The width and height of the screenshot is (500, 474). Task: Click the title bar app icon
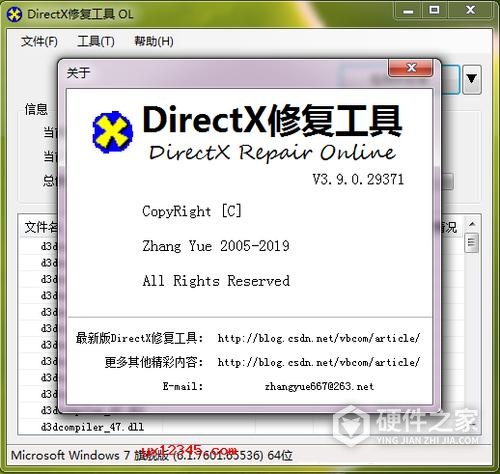(x=14, y=14)
